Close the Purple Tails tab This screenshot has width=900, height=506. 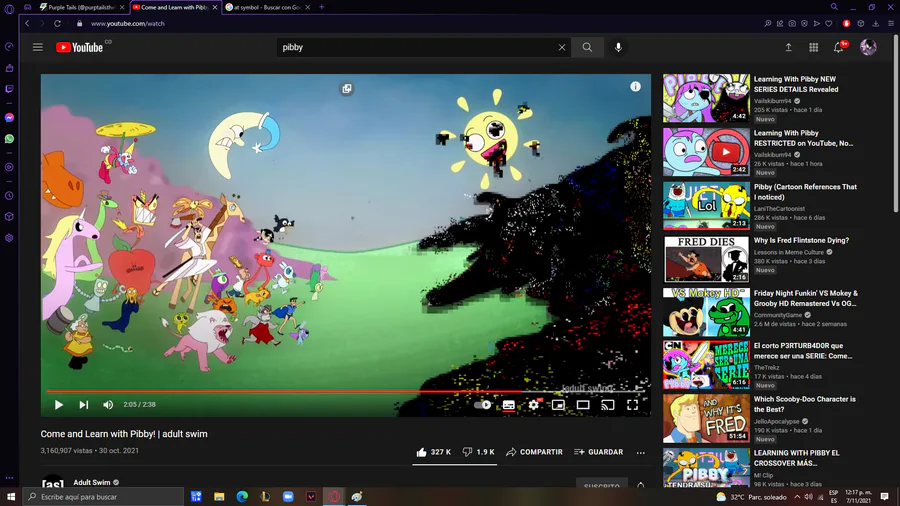[122, 7]
